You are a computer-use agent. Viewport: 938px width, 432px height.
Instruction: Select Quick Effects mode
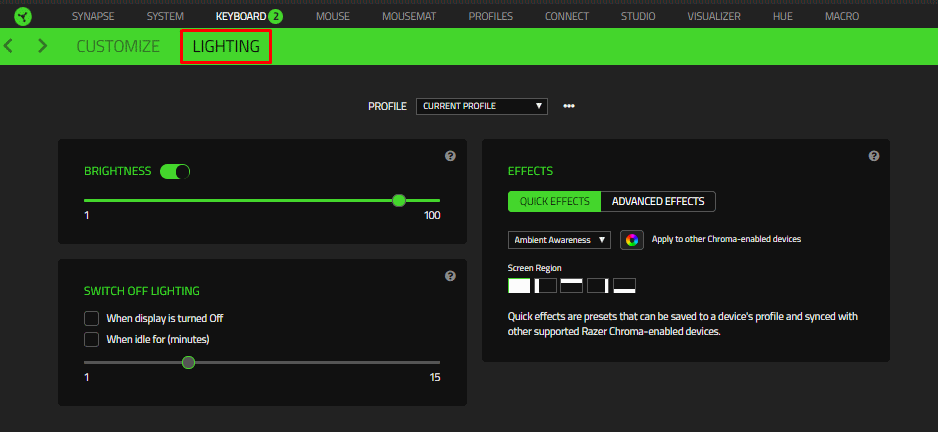[x=554, y=202]
